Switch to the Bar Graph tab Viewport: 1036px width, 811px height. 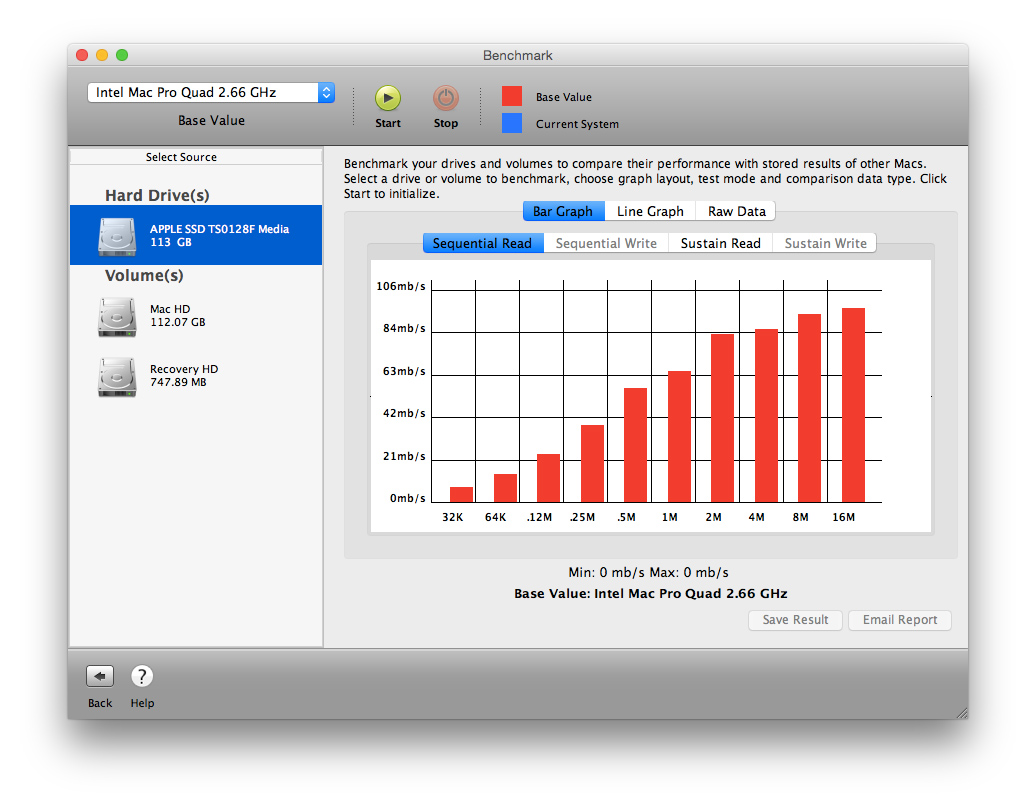point(564,211)
